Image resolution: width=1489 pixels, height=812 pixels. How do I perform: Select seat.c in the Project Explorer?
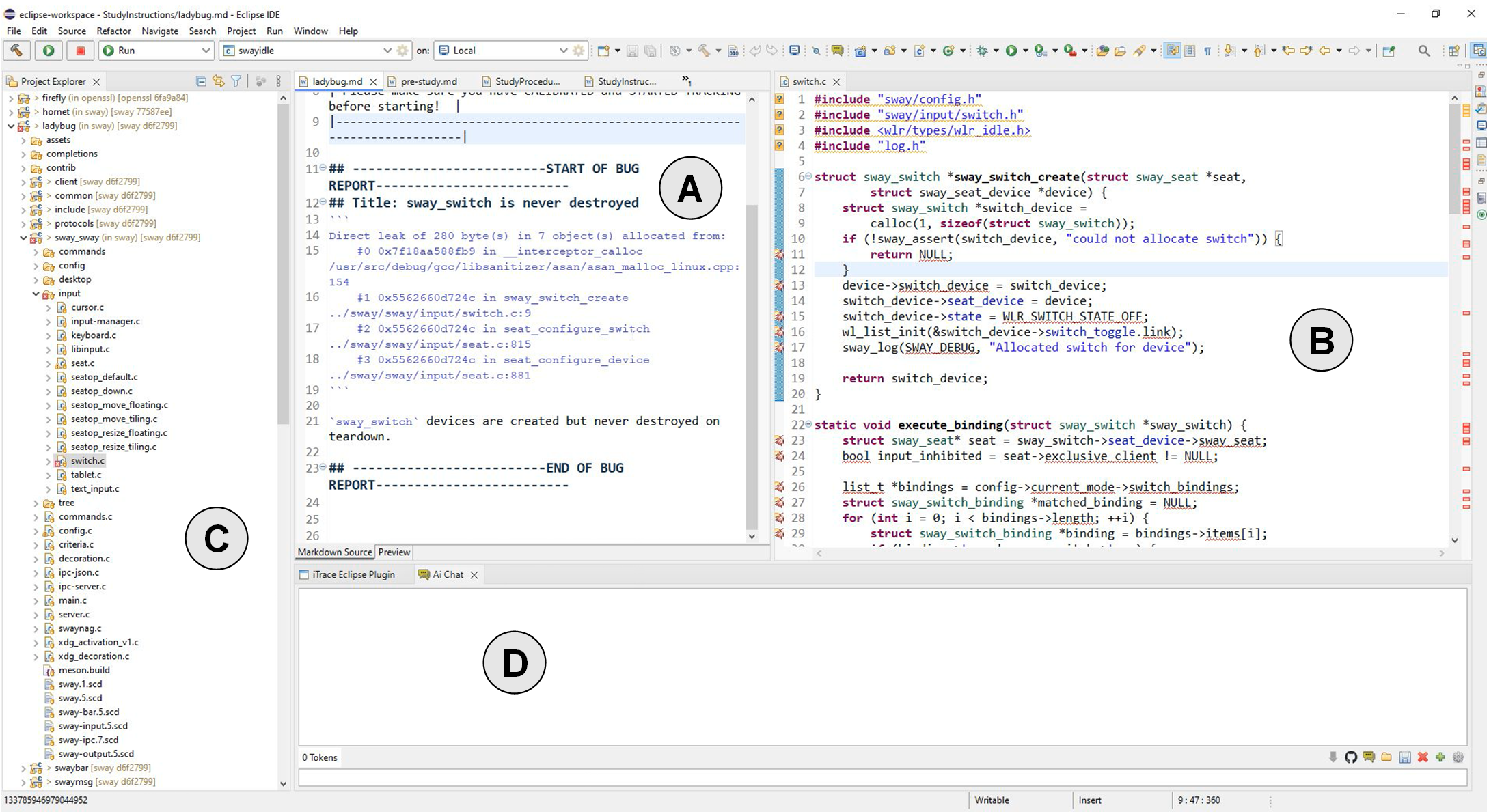click(83, 363)
